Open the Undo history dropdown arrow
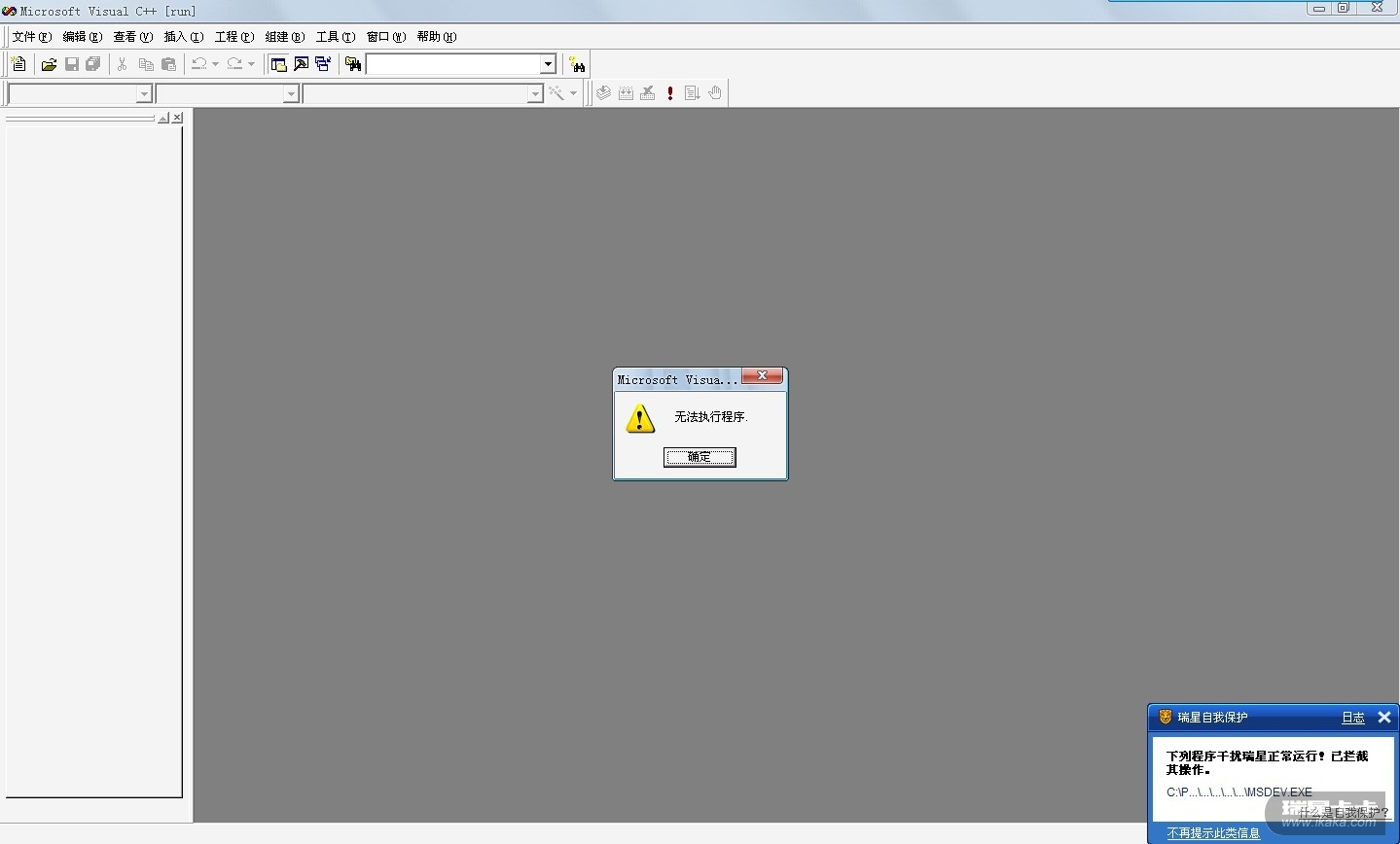1400x844 pixels. point(215,64)
